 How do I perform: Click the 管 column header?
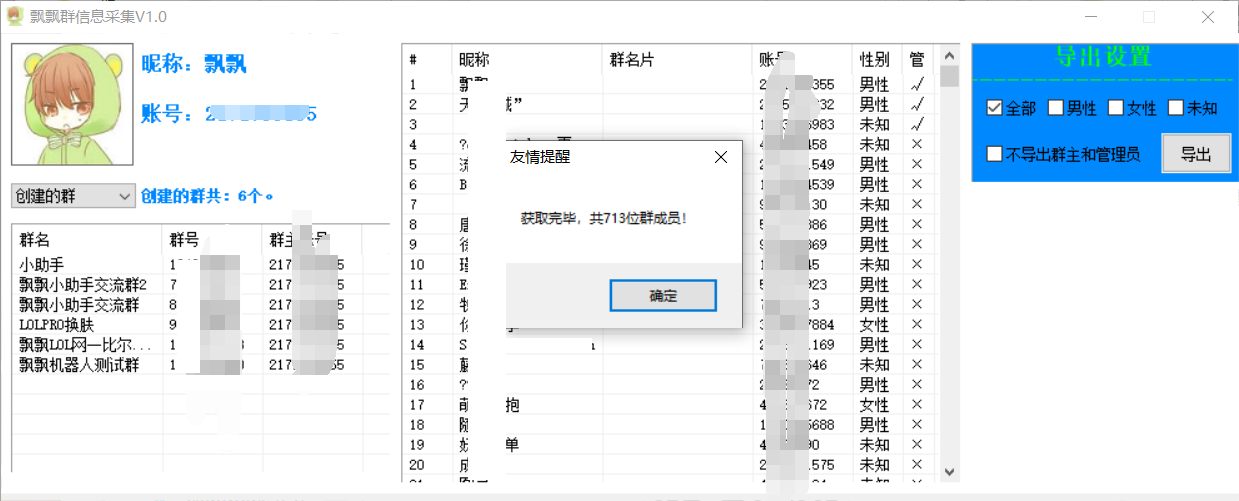918,59
